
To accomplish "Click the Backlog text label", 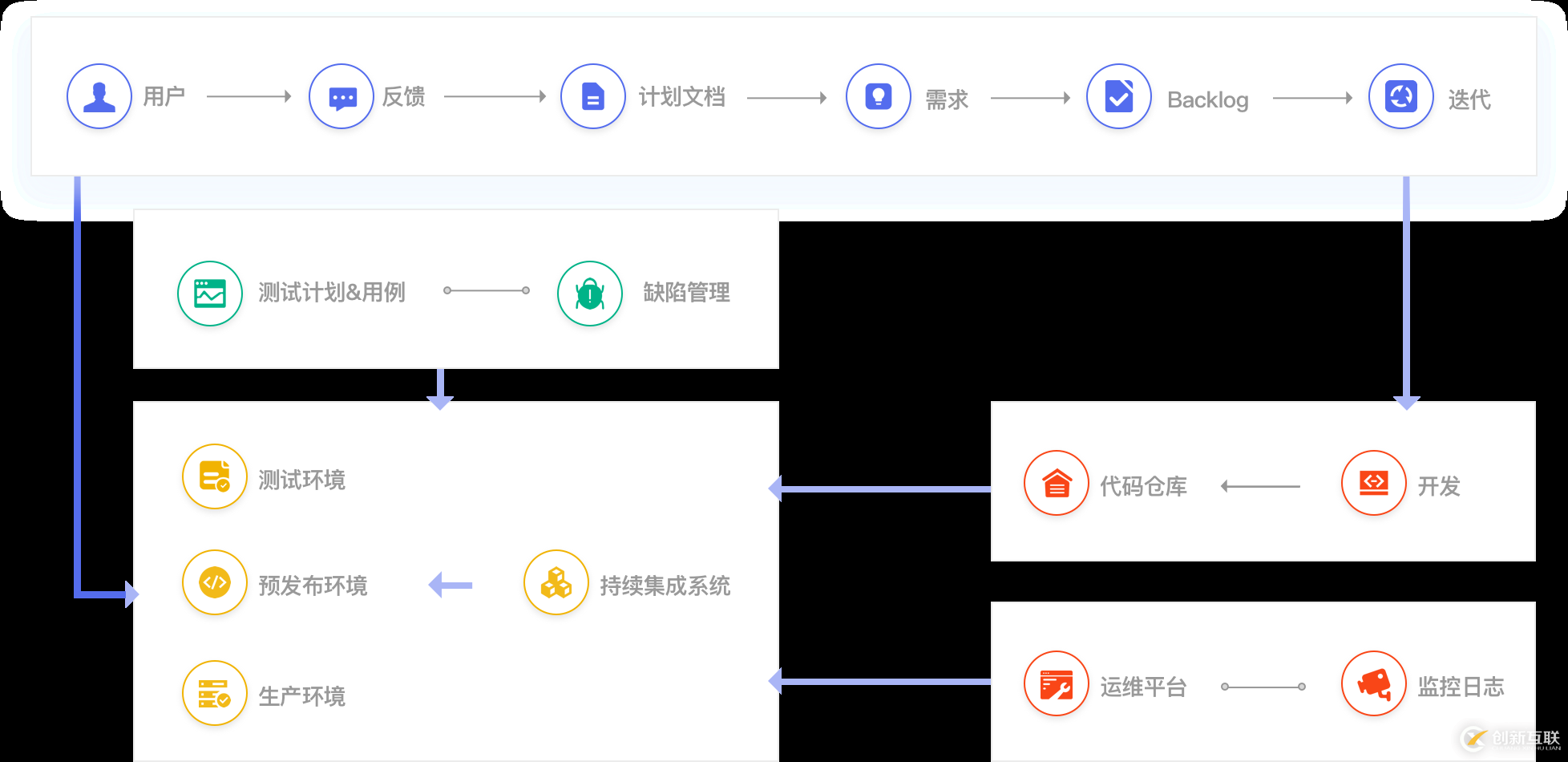I will [x=1207, y=99].
